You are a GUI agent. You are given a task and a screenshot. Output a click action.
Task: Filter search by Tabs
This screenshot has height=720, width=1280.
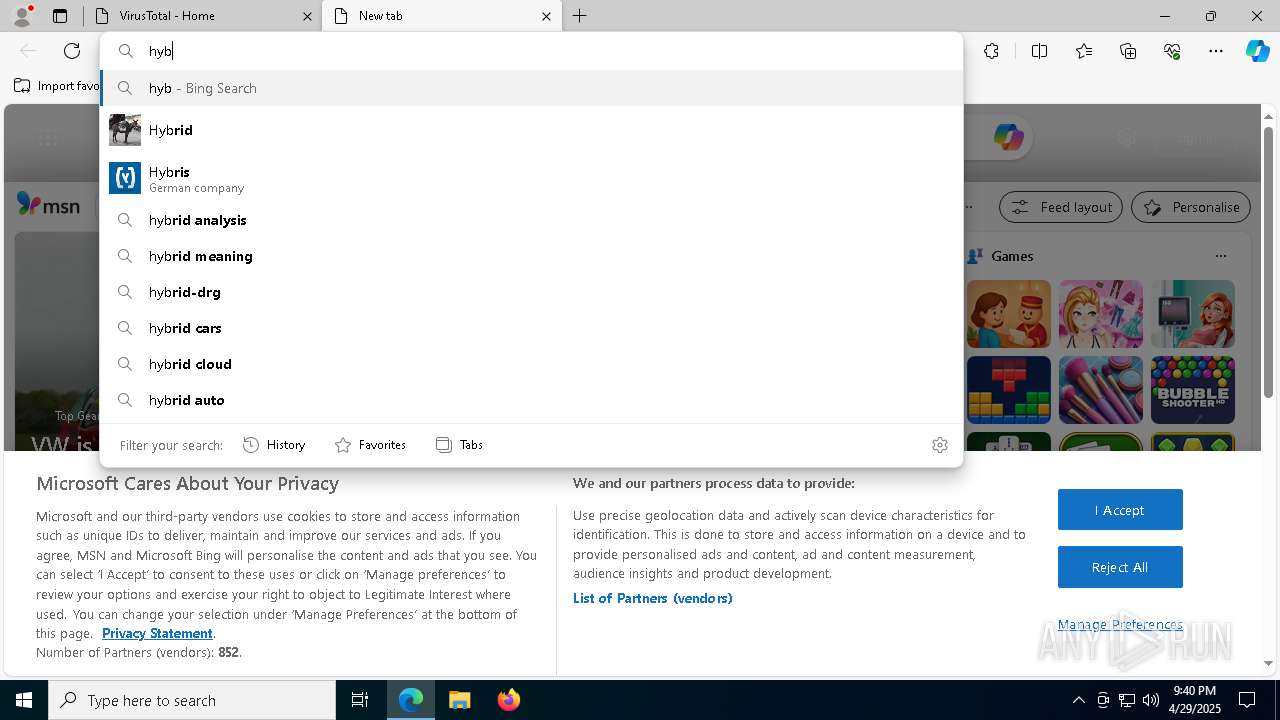click(459, 445)
